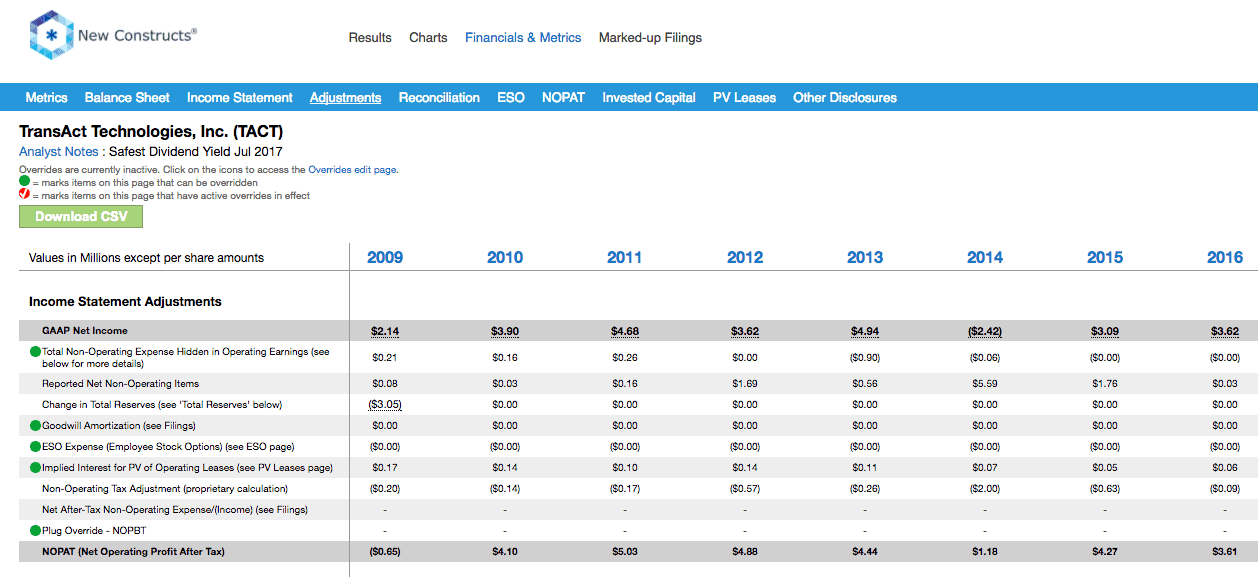This screenshot has width=1258, height=577.
Task: Click GAAP Net Income 2010 value $3.90
Action: click(505, 331)
